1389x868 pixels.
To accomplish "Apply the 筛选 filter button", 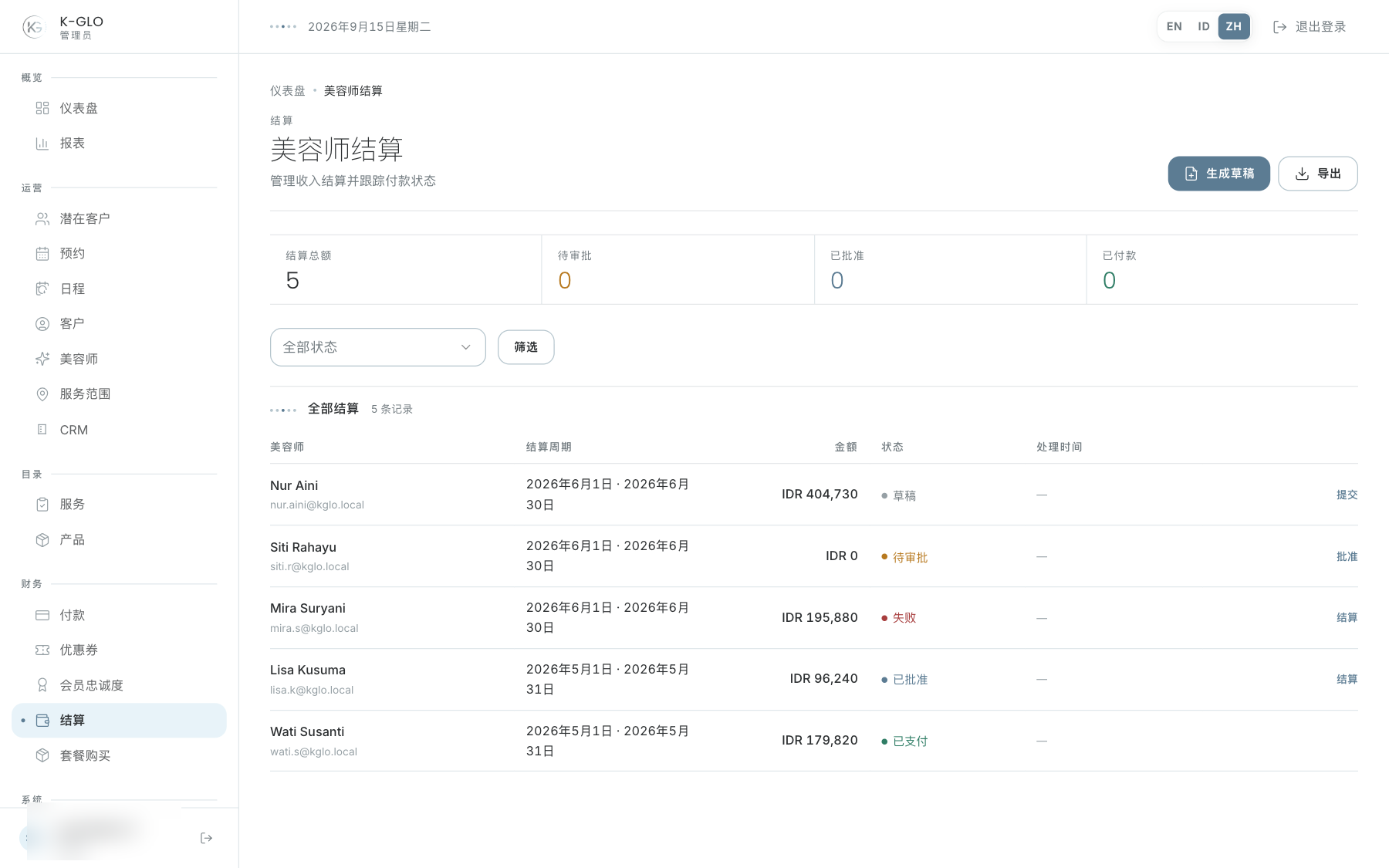I will 526,347.
